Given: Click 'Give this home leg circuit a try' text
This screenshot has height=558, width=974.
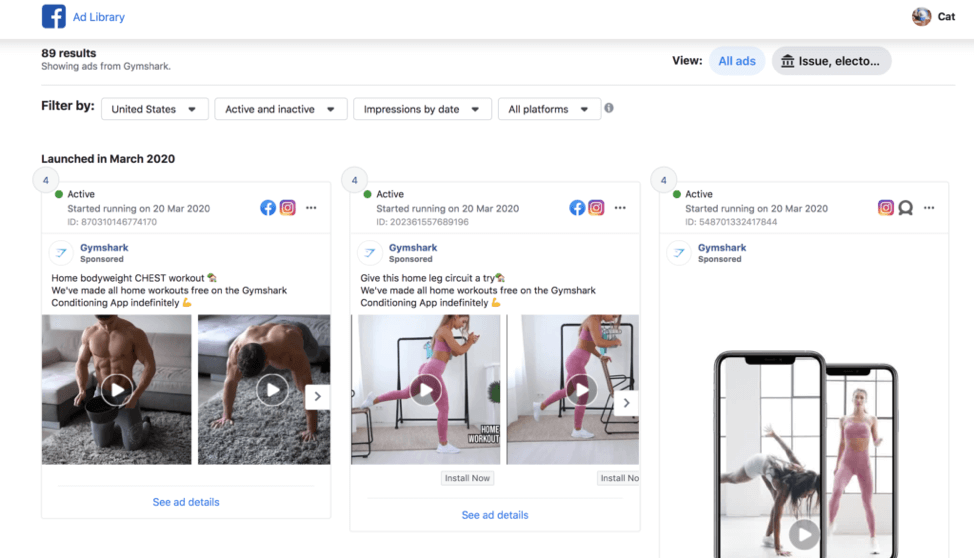Looking at the screenshot, I should pos(427,278).
